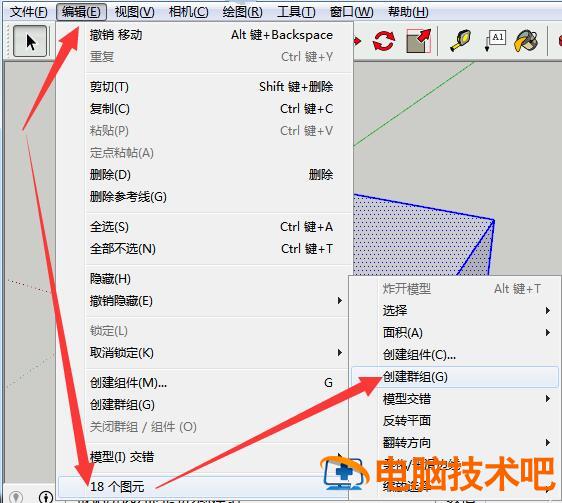
Task: Expand 选择 submenu in context list
Action: [454, 310]
